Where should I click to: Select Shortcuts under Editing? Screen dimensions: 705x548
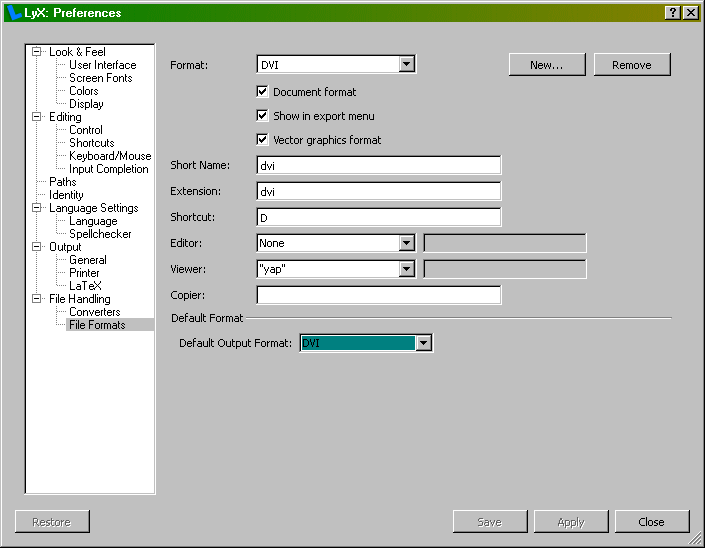(x=92, y=143)
